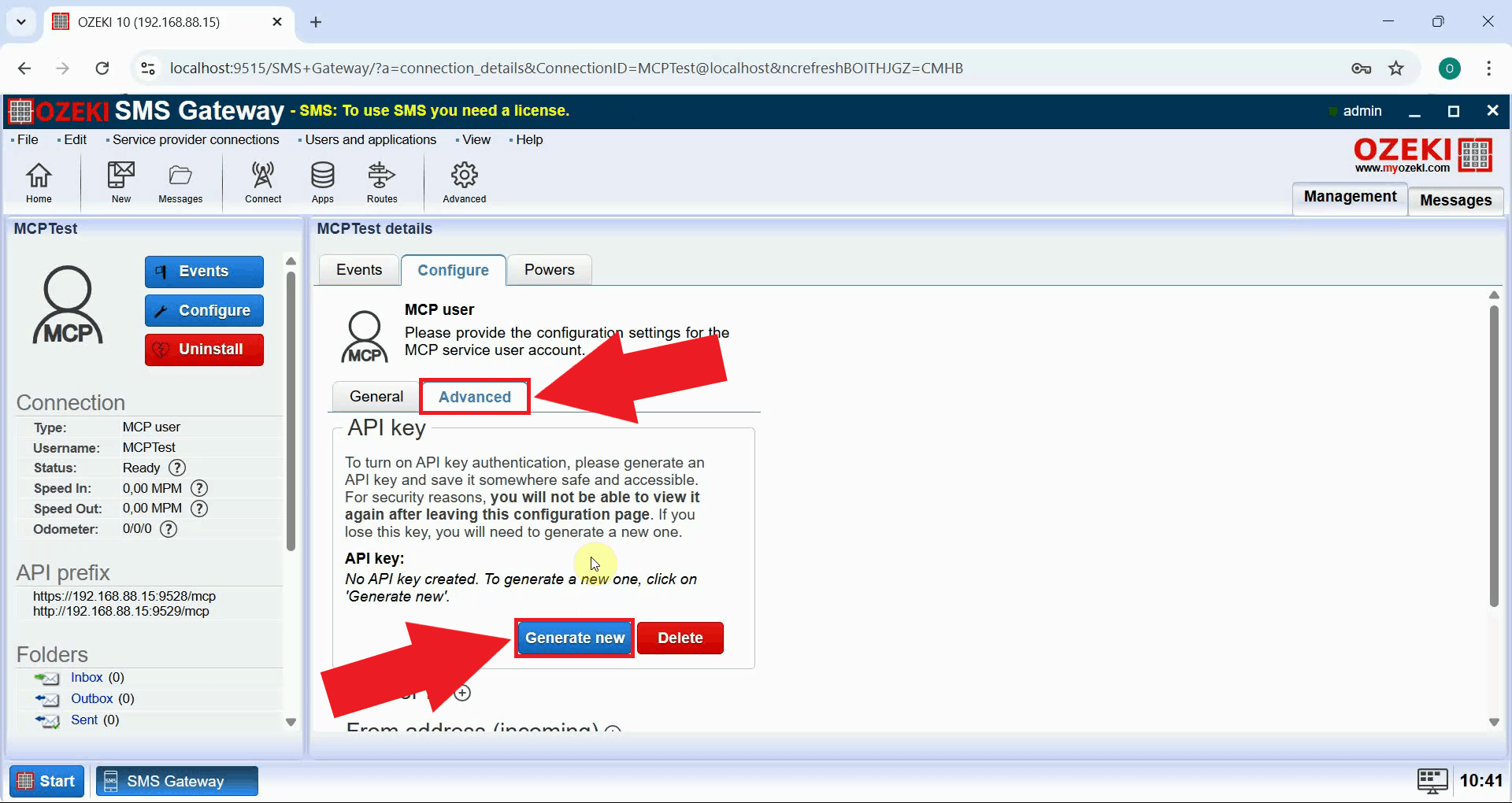The height and width of the screenshot is (803, 1512).
Task: Open the Inbox folder link
Action: point(86,677)
